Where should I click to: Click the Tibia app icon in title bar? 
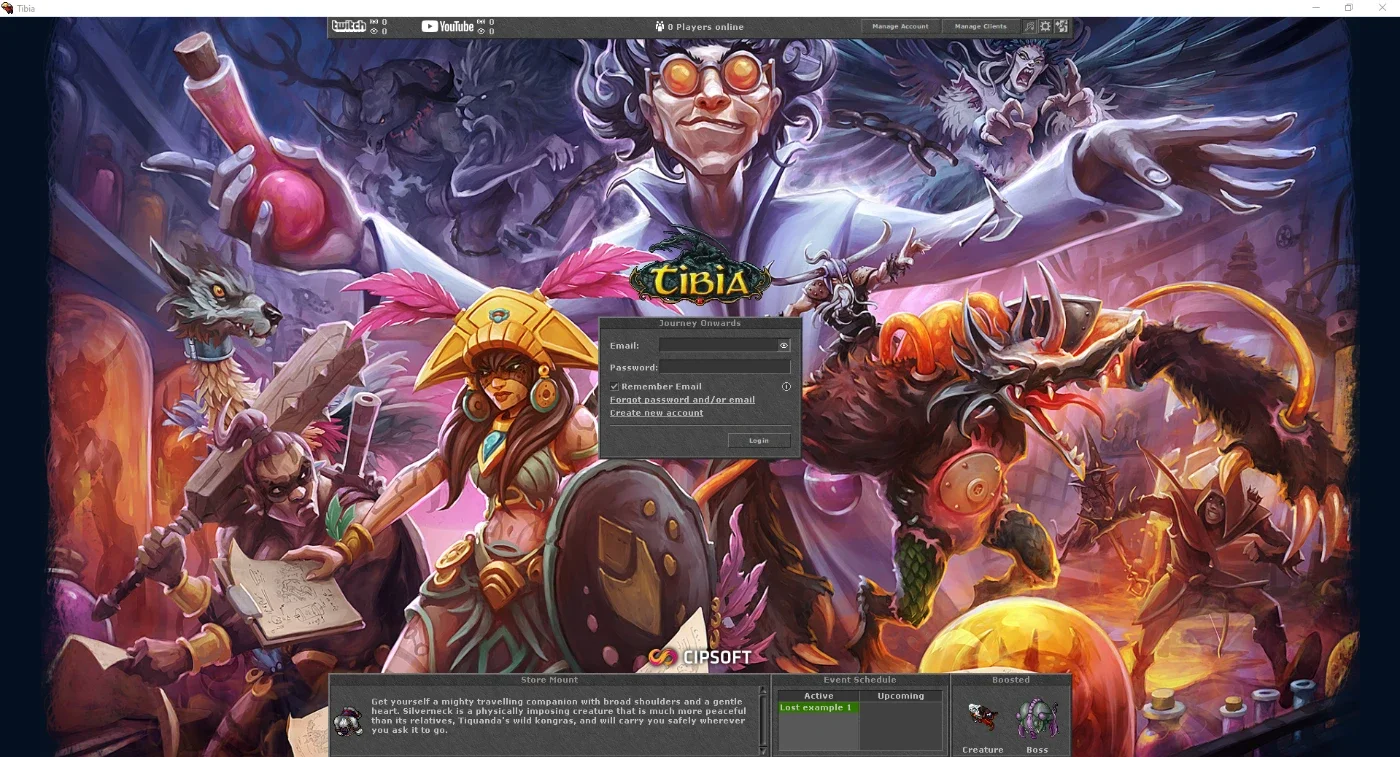tap(7, 8)
